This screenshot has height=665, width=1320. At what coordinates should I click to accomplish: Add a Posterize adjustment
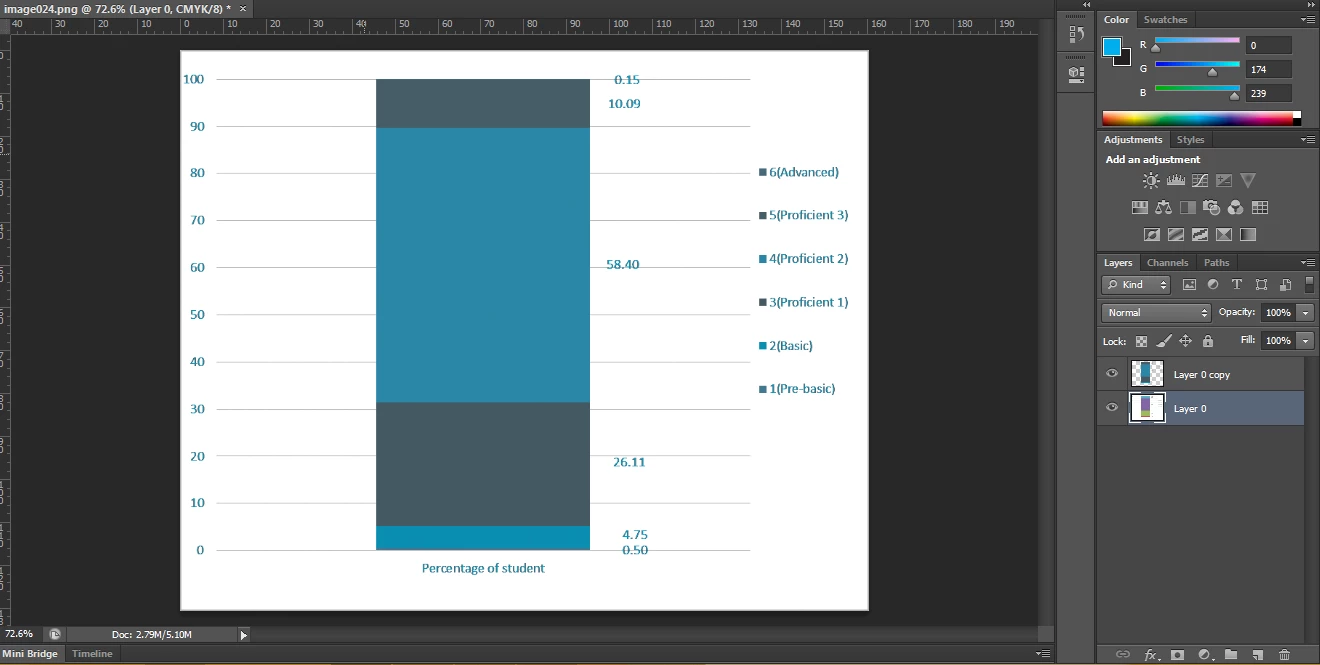(x=1175, y=235)
